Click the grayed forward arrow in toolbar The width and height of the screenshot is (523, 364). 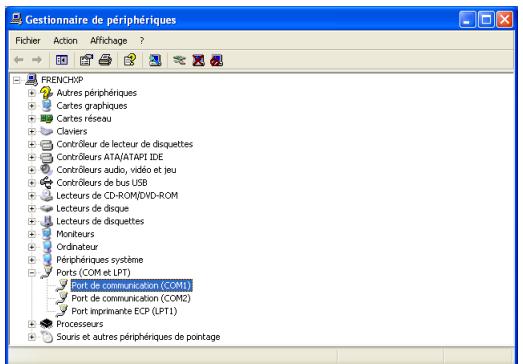(x=37, y=60)
